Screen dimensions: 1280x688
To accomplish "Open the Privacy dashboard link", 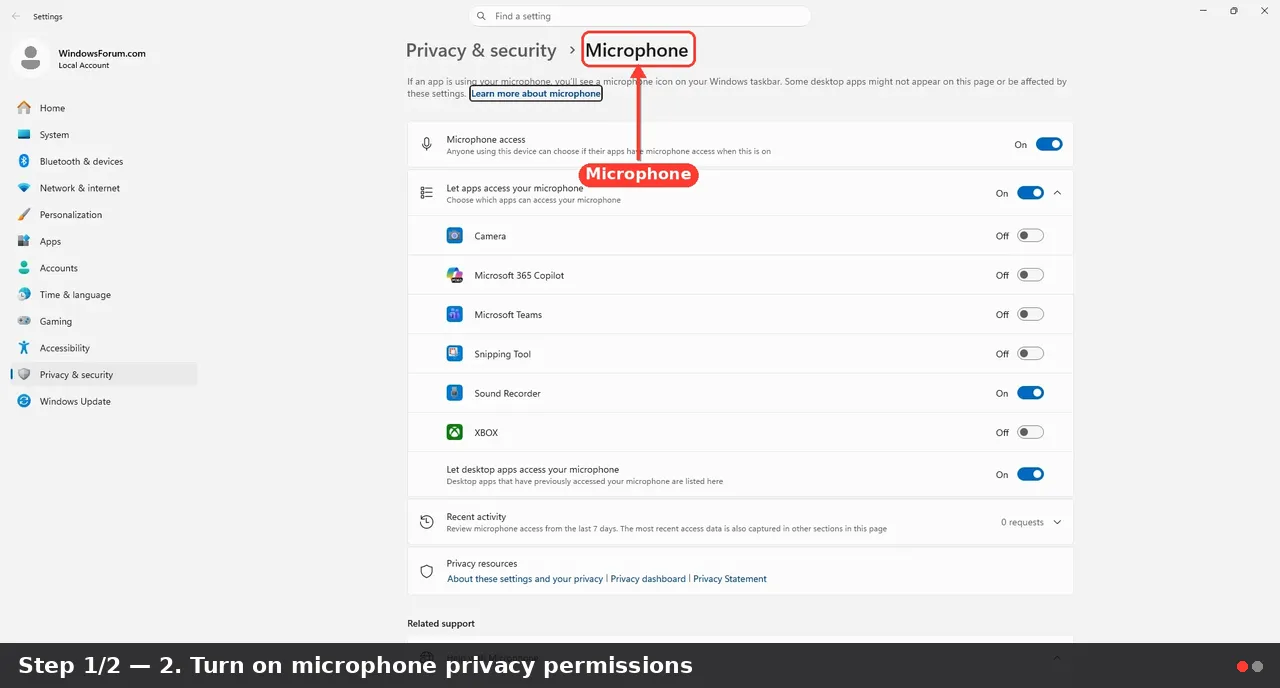I will tap(648, 579).
